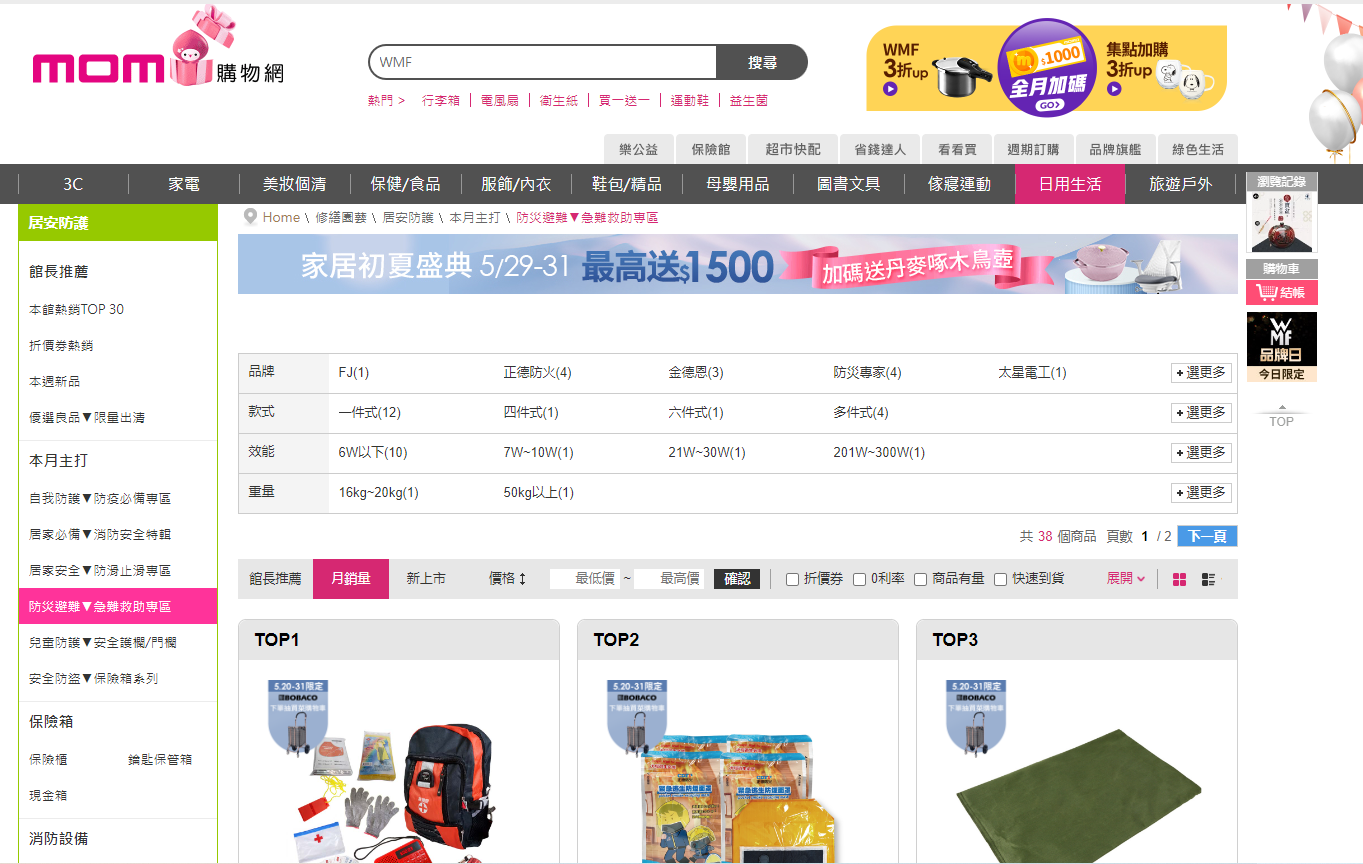Open browsing history product thumbnail
Viewport: 1363px width, 864px height.
pyautogui.click(x=1281, y=221)
